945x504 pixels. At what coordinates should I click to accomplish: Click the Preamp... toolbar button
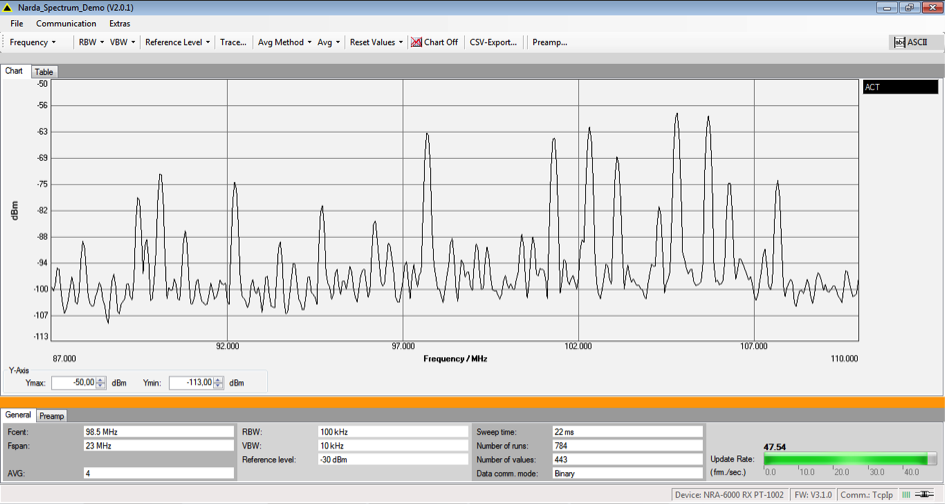[x=550, y=42]
